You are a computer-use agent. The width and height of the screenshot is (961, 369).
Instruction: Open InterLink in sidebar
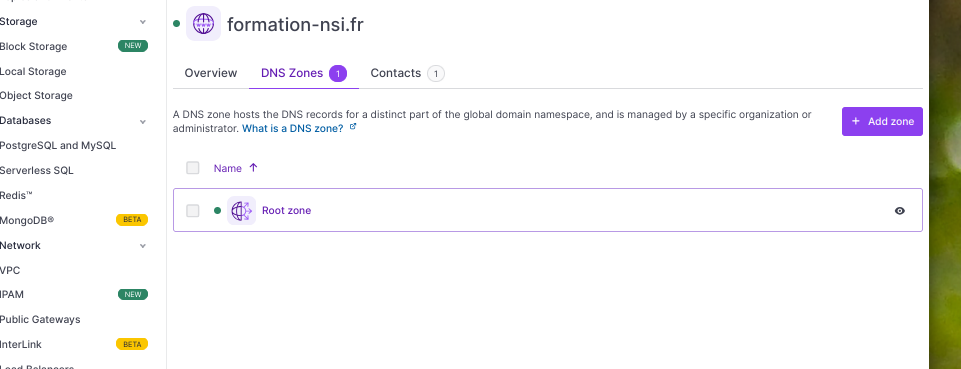[21, 344]
